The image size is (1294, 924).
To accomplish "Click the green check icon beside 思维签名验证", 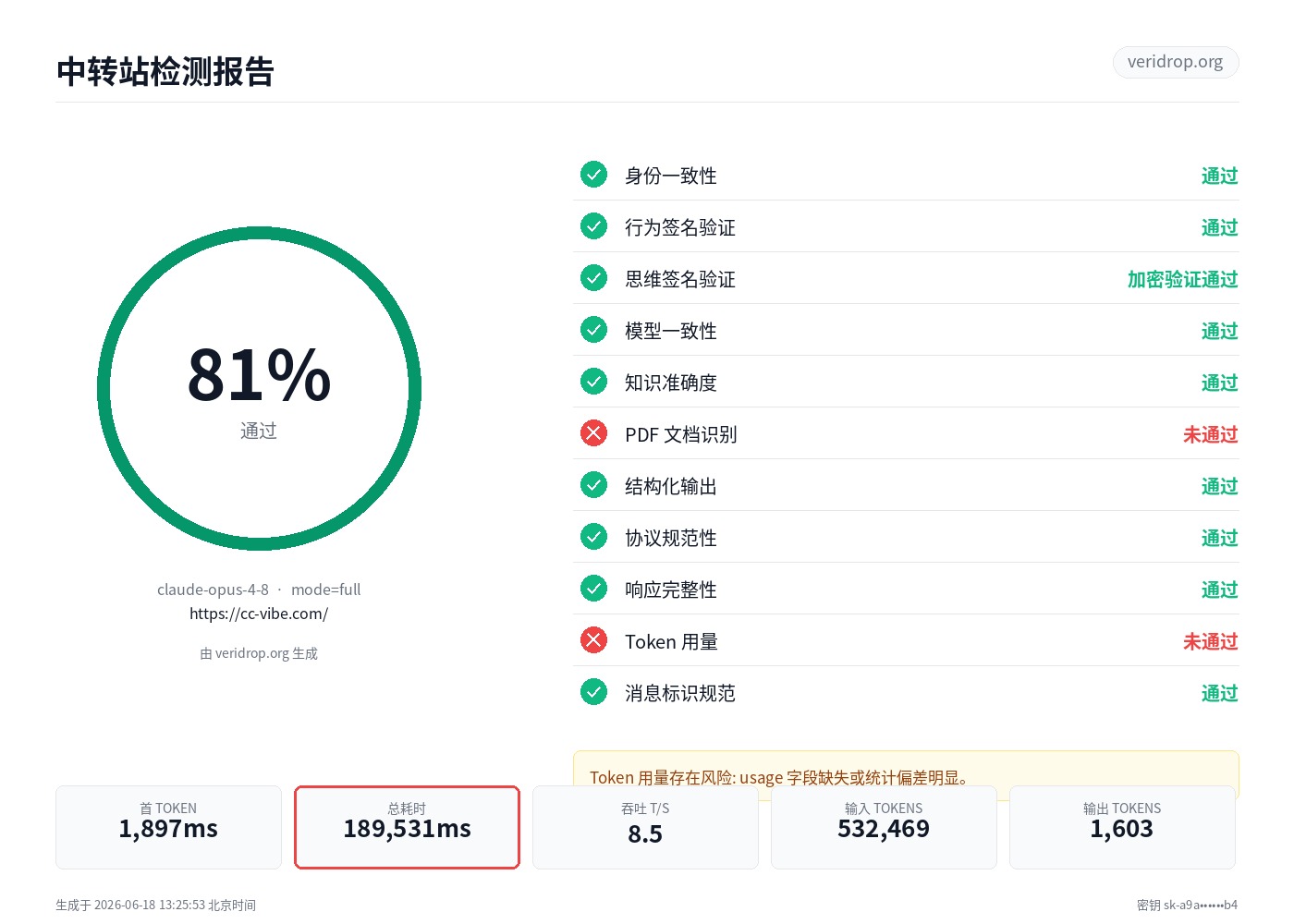I will [x=593, y=278].
